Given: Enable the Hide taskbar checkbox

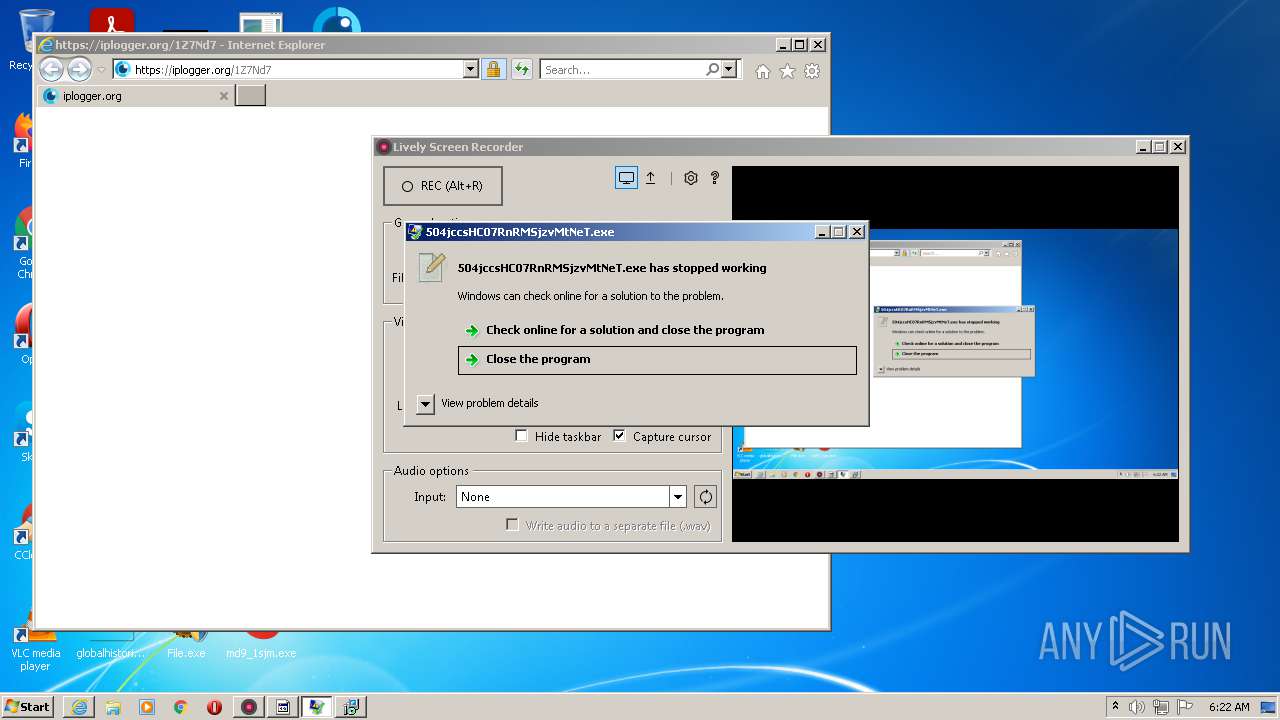Looking at the screenshot, I should [521, 436].
